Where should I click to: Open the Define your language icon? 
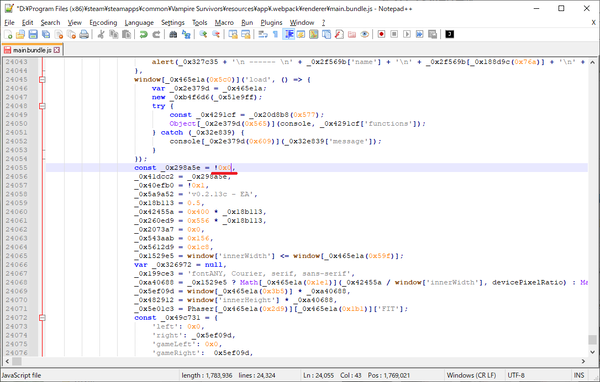[x=301, y=35]
